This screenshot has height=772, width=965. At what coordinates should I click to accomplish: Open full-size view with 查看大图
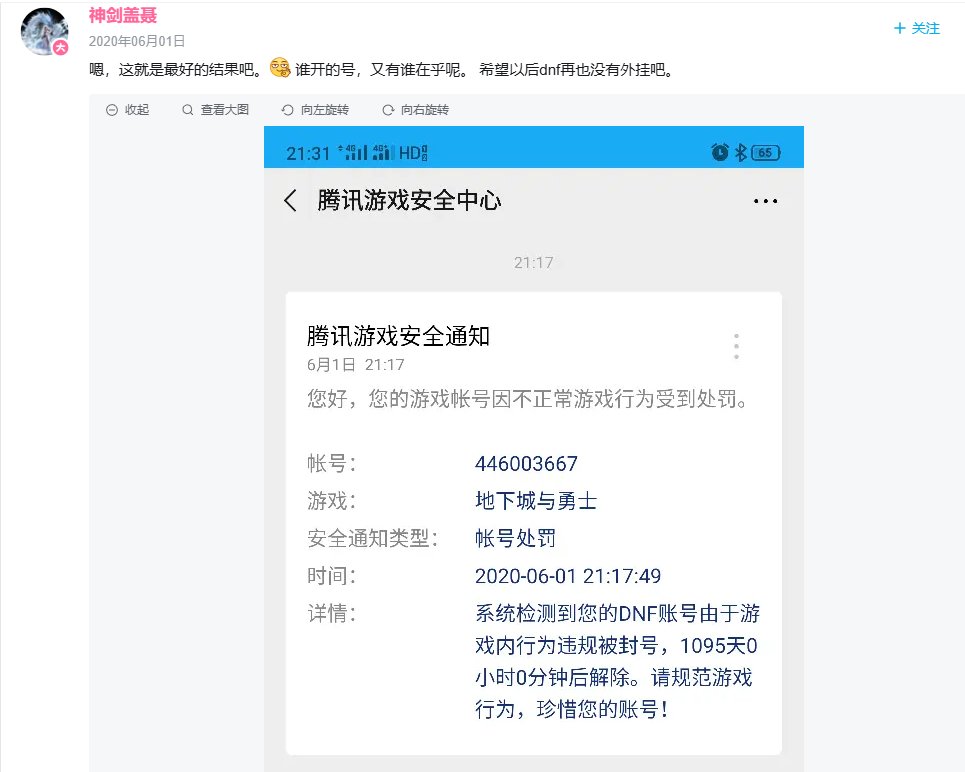coord(215,110)
